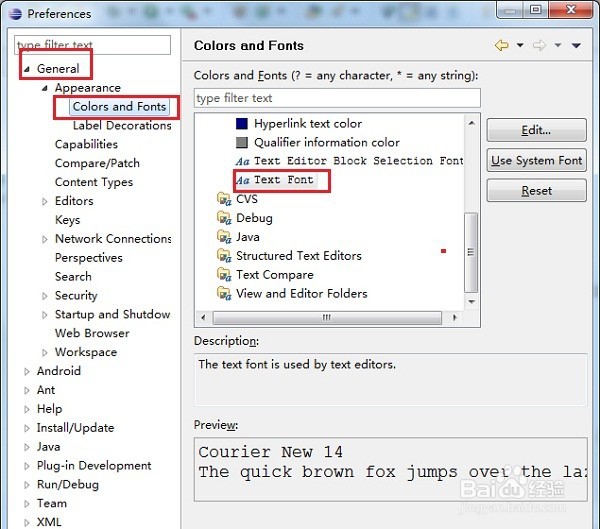Click Use System Font button

536,160
